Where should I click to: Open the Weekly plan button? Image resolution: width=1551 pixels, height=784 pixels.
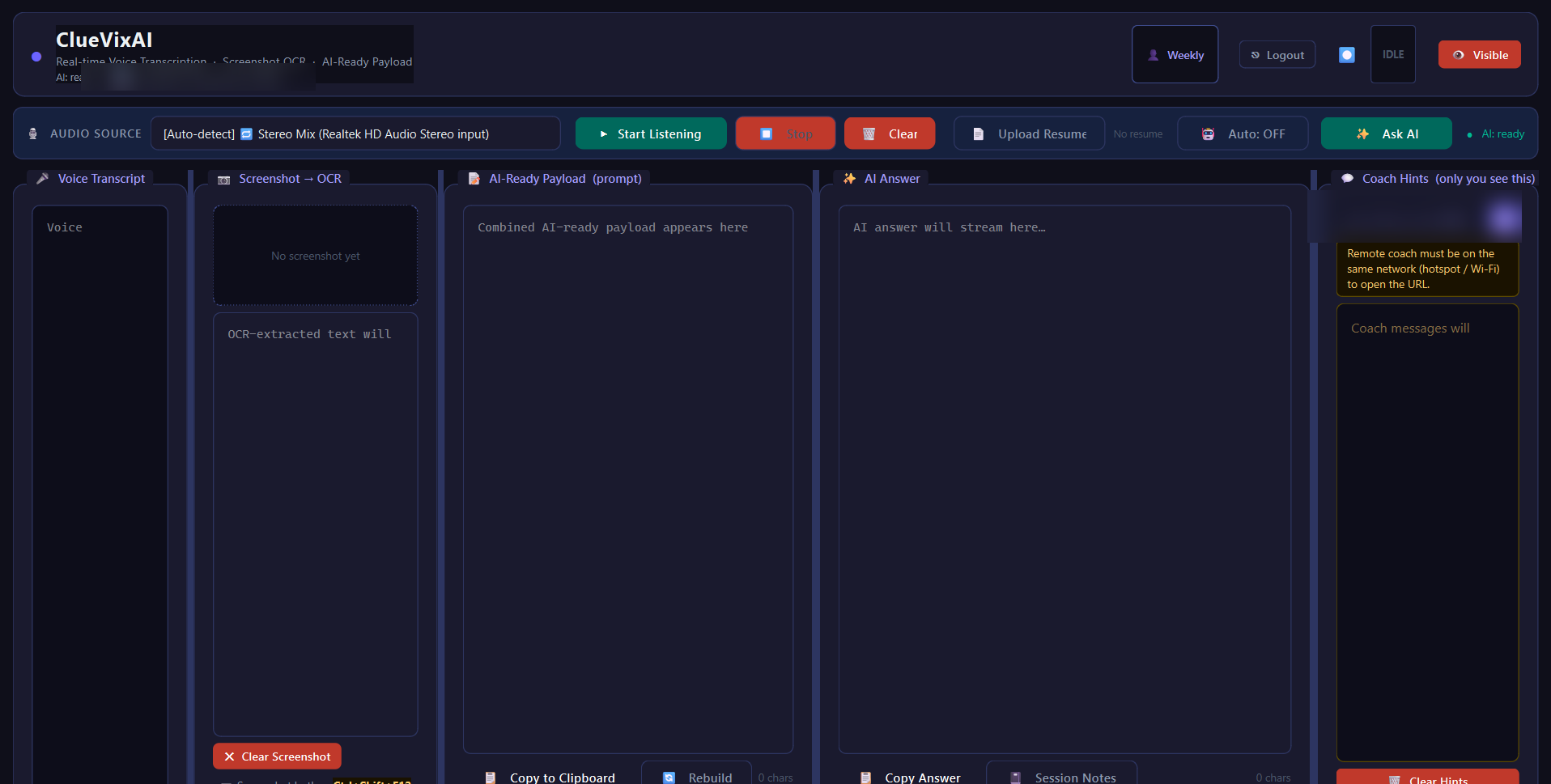pyautogui.click(x=1175, y=54)
